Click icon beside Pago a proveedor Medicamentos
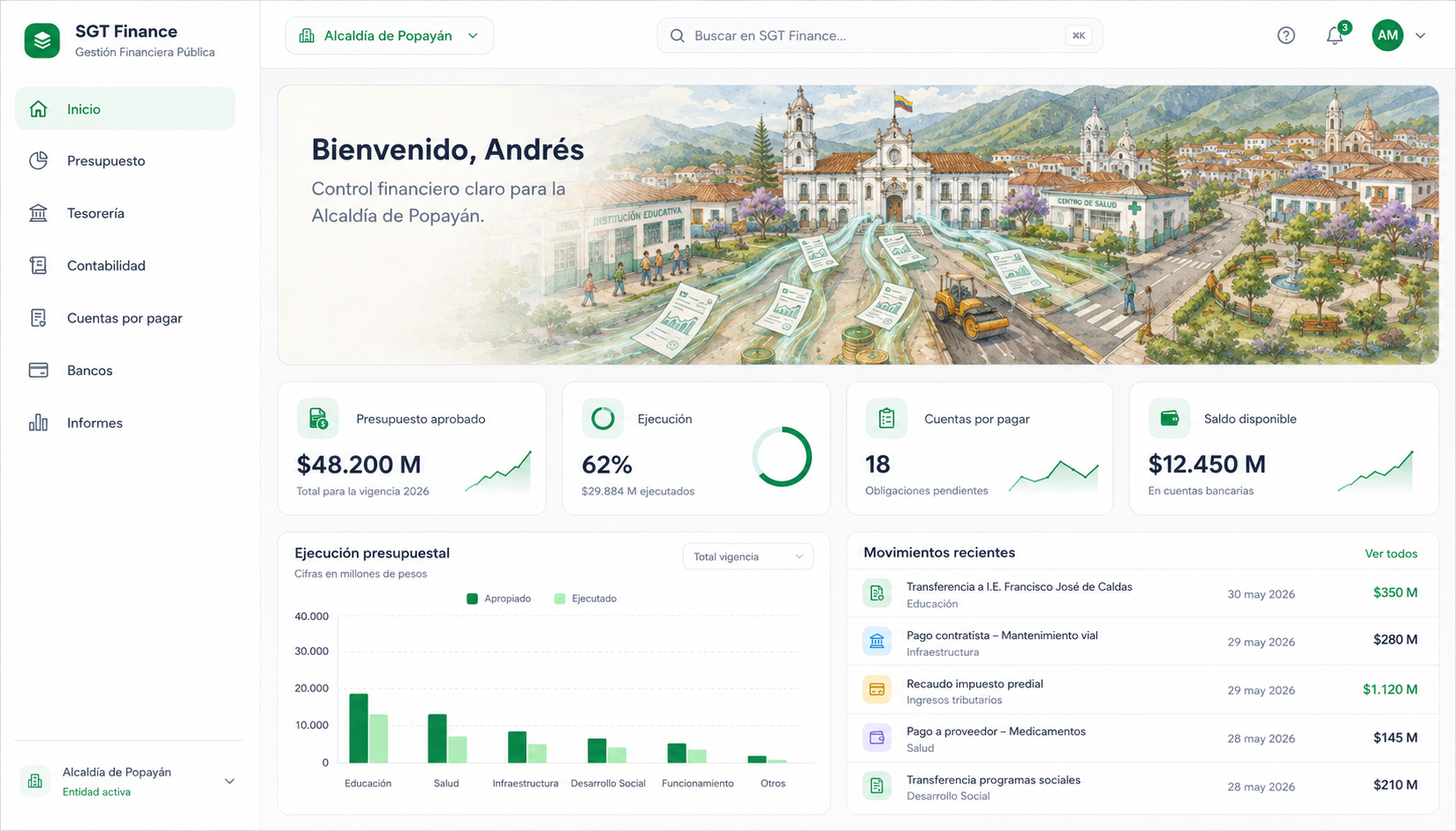1456x831 pixels. [x=877, y=738]
